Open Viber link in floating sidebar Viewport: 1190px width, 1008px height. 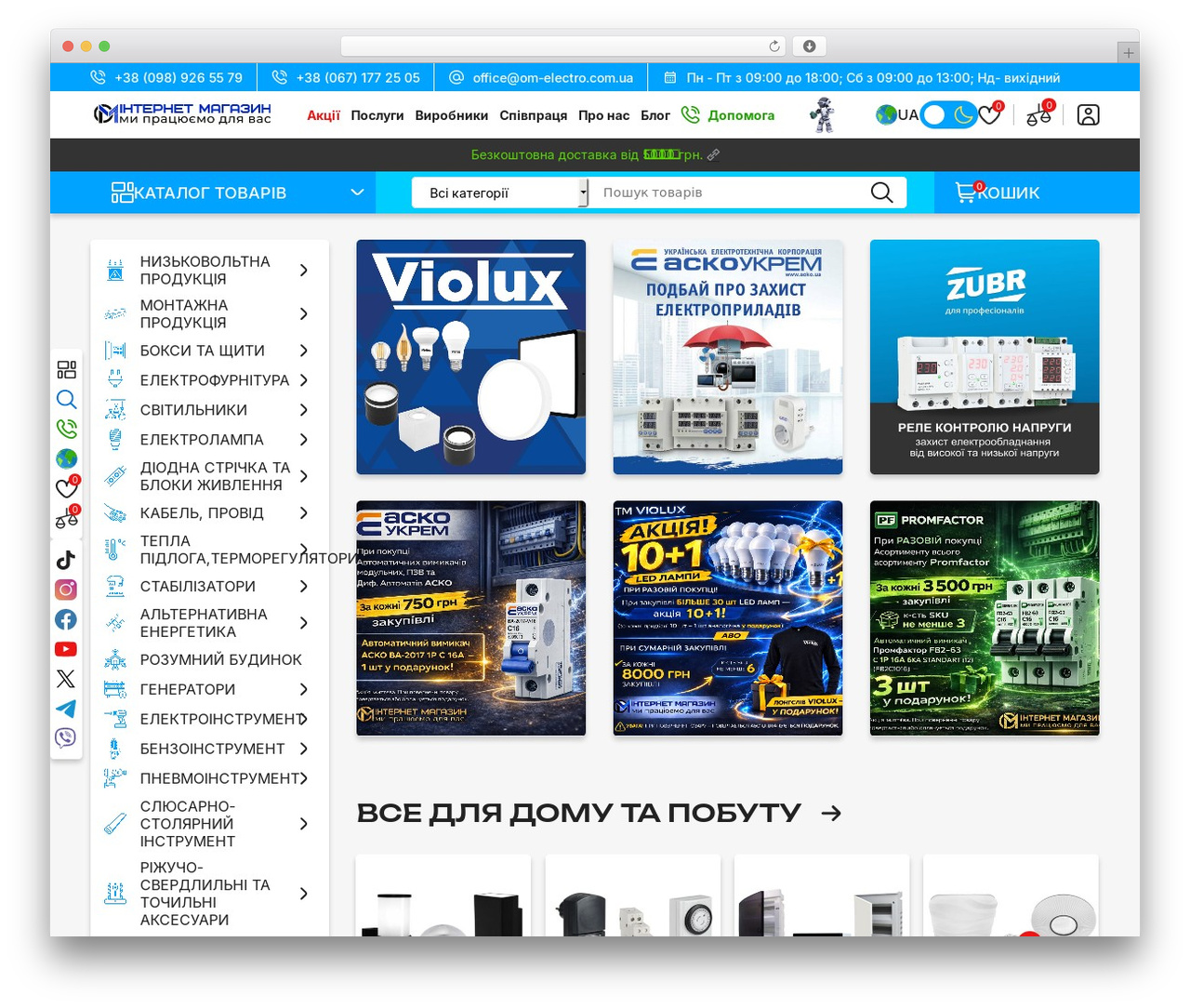click(66, 738)
